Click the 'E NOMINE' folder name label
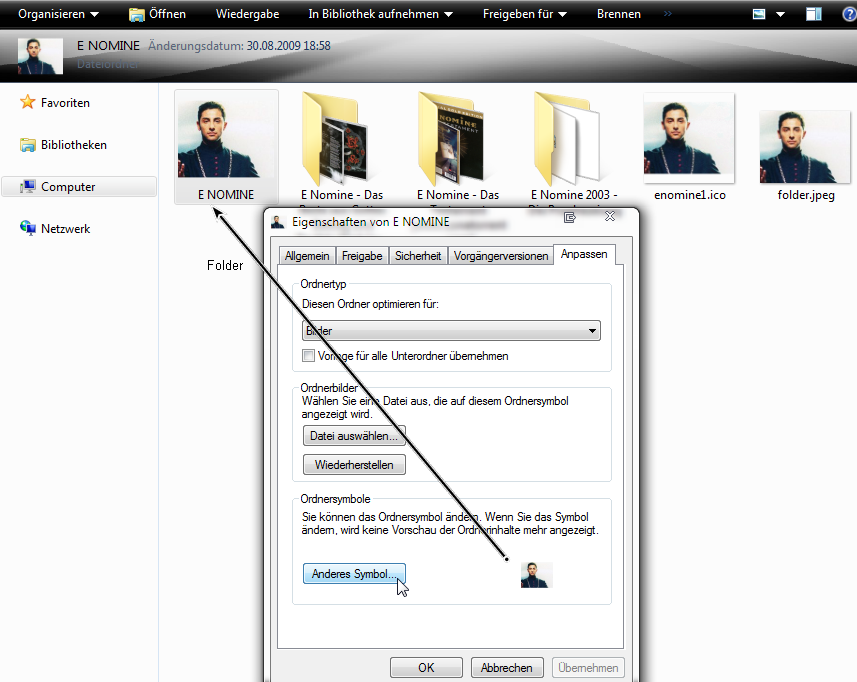The image size is (857, 682). [x=226, y=195]
